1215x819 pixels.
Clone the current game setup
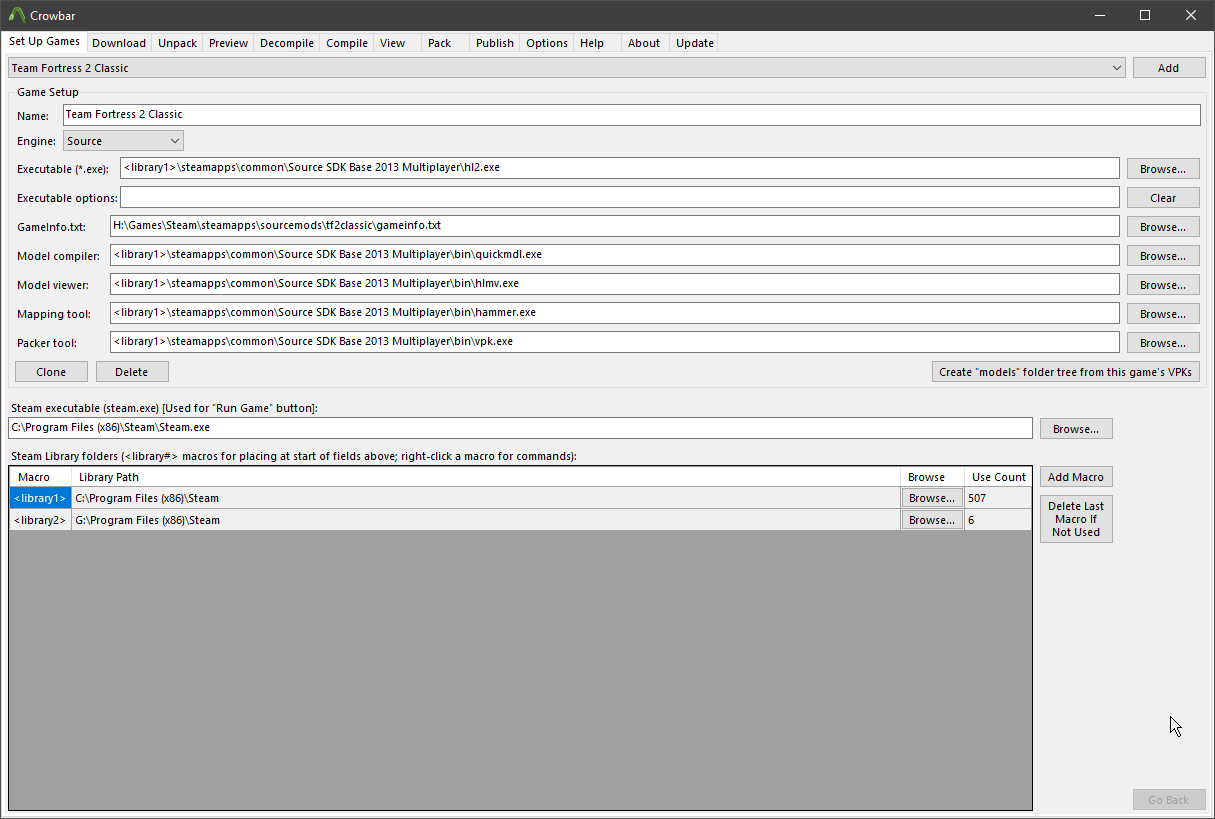51,372
